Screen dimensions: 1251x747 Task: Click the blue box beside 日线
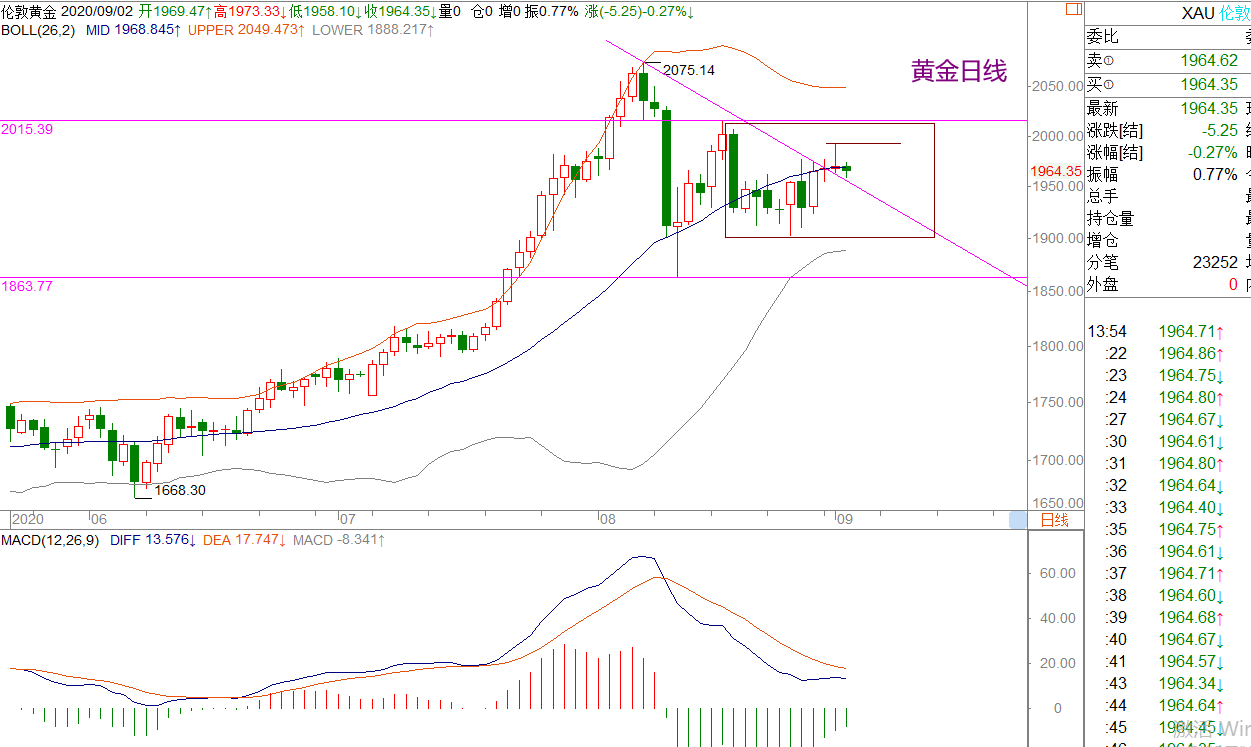(1018, 520)
